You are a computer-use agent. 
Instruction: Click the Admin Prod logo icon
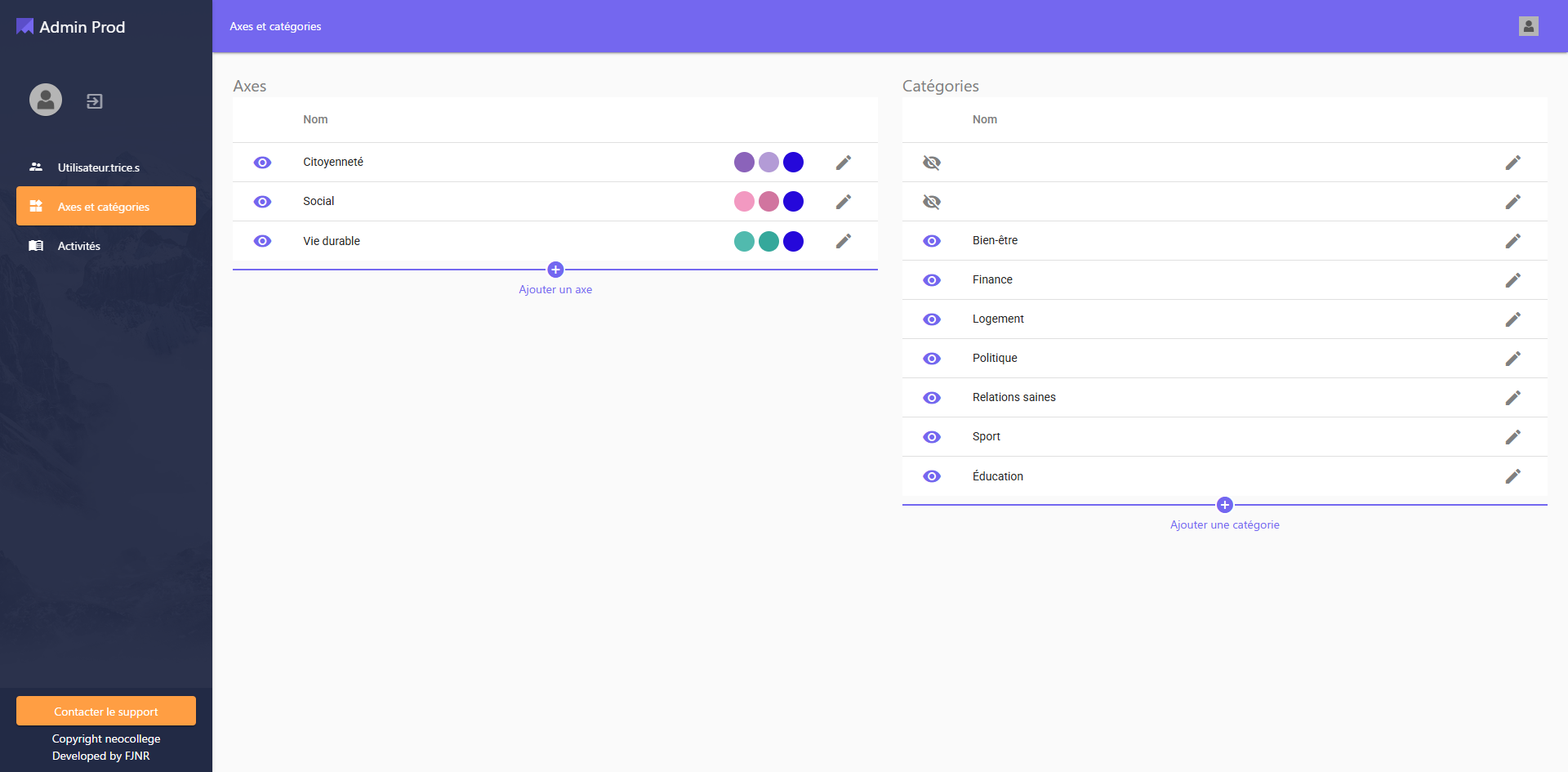pyautogui.click(x=24, y=26)
